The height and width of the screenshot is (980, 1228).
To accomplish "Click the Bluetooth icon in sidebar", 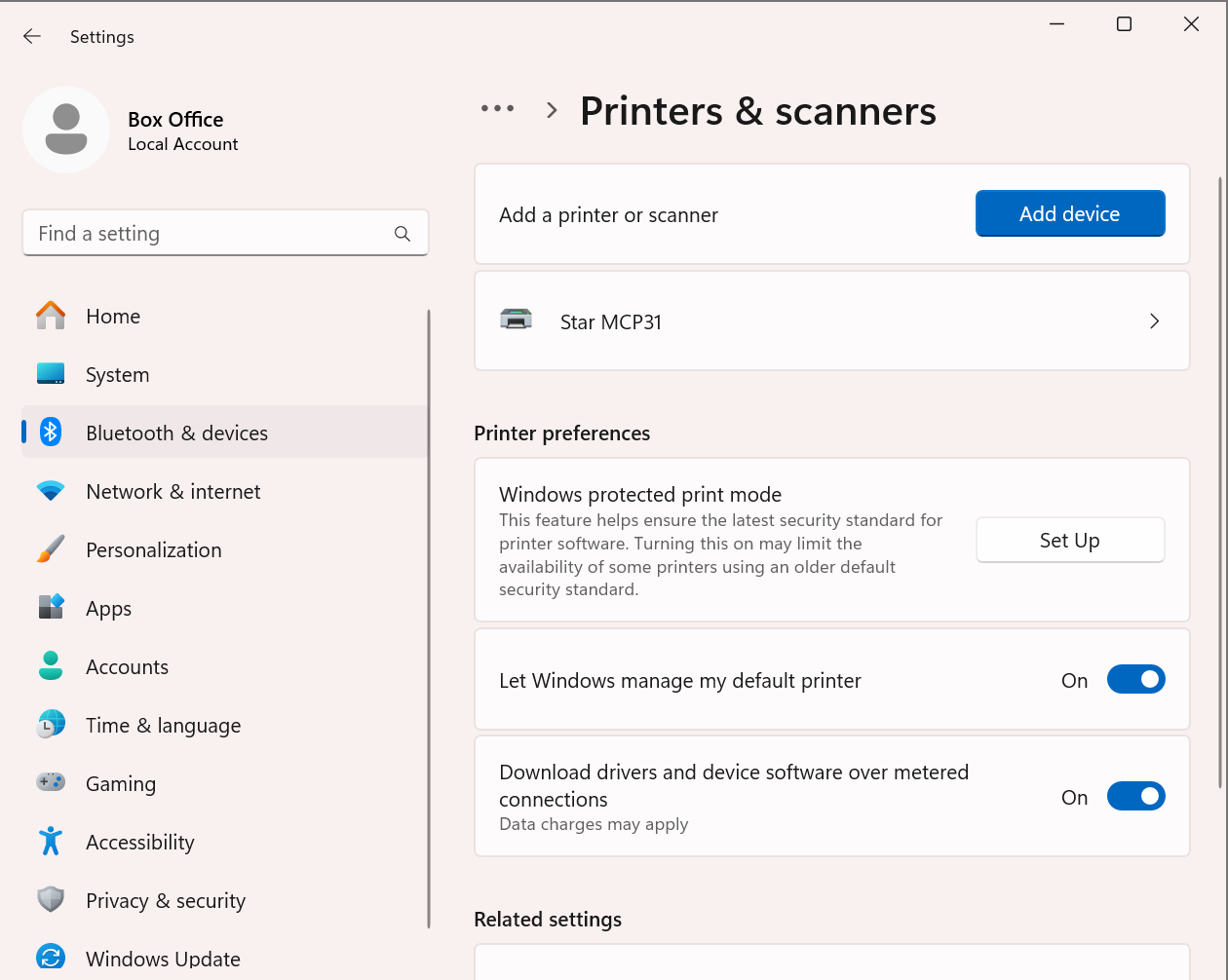I will [51, 433].
